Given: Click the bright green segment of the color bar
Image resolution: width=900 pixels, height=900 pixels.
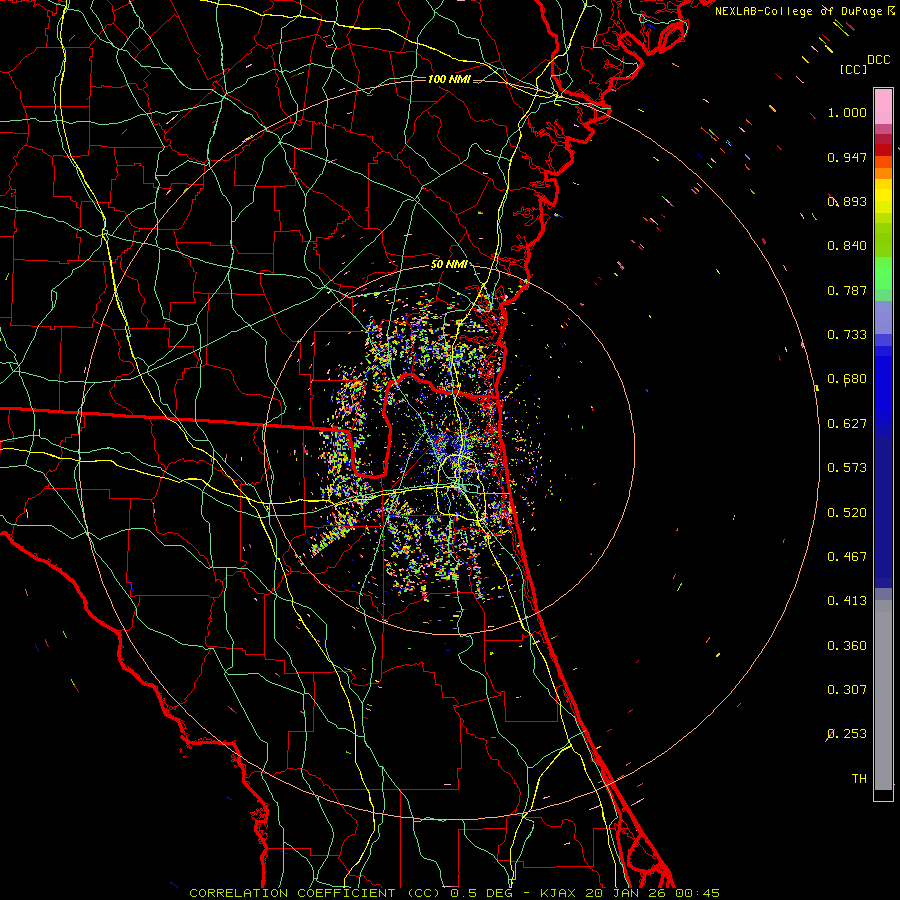Looking at the screenshot, I should pyautogui.click(x=883, y=273).
